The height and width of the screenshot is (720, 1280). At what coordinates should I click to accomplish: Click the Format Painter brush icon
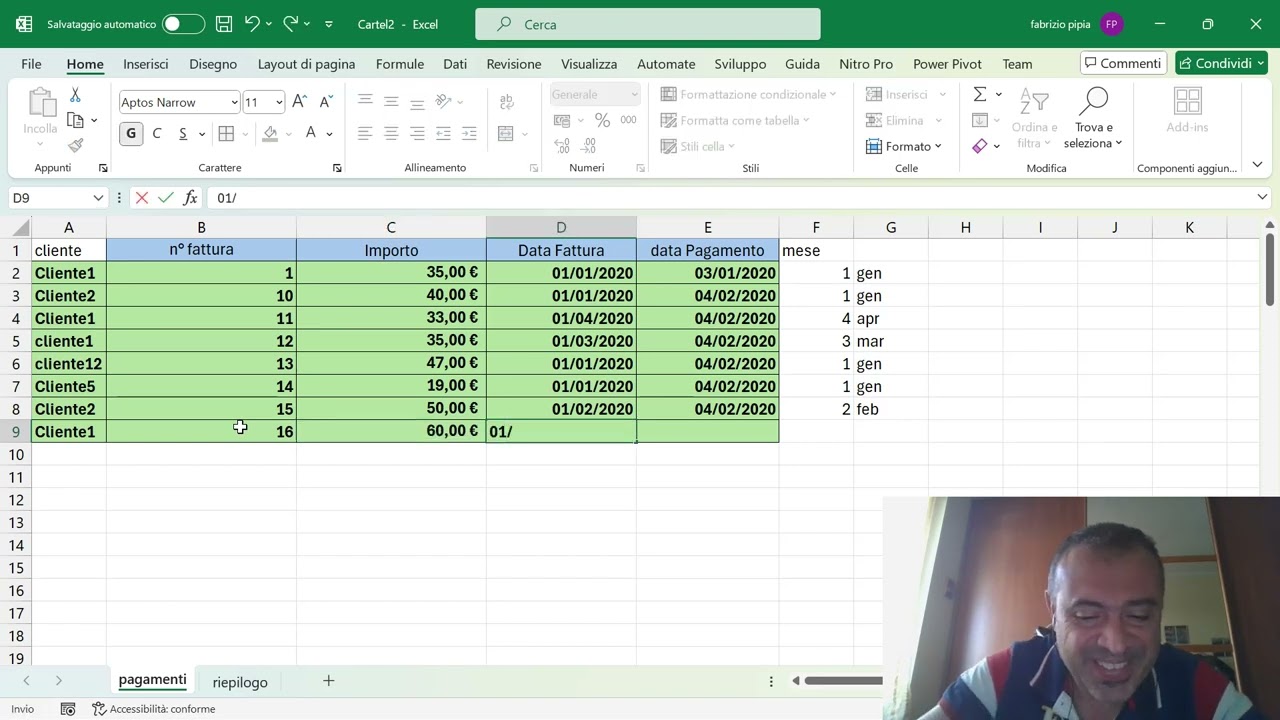click(x=75, y=145)
